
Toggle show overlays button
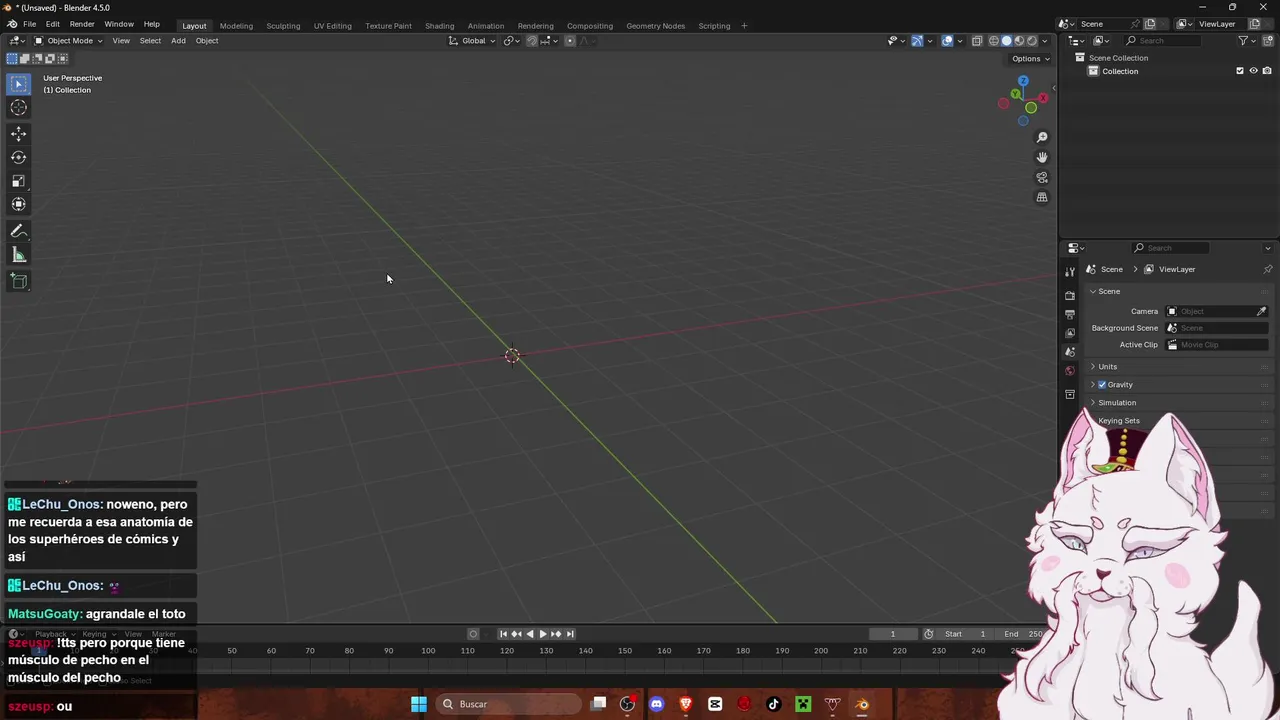[x=947, y=40]
